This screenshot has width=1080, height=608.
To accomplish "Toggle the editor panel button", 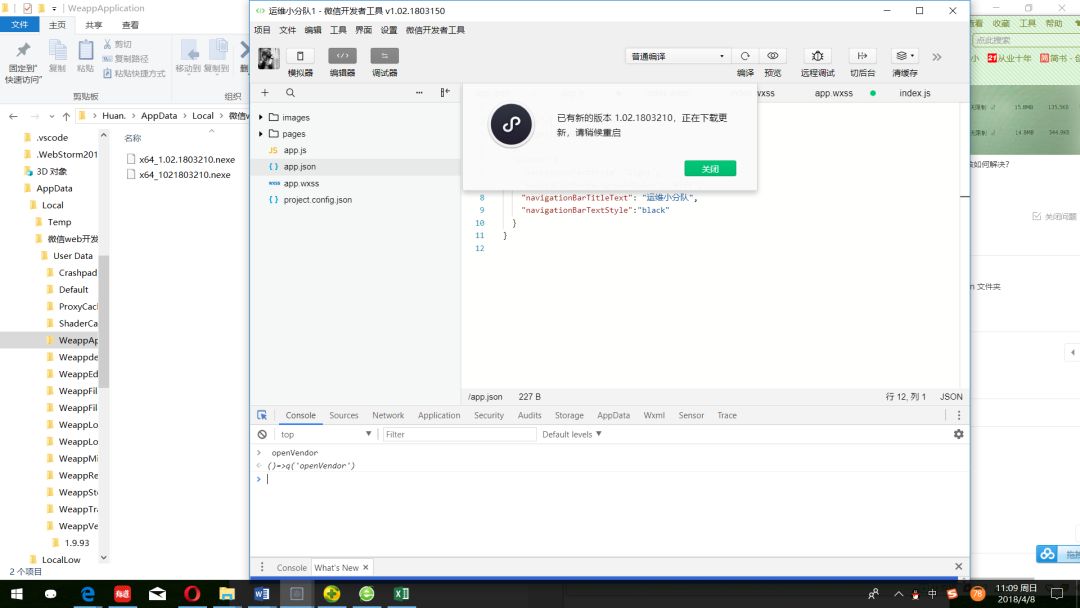I will [x=342, y=56].
